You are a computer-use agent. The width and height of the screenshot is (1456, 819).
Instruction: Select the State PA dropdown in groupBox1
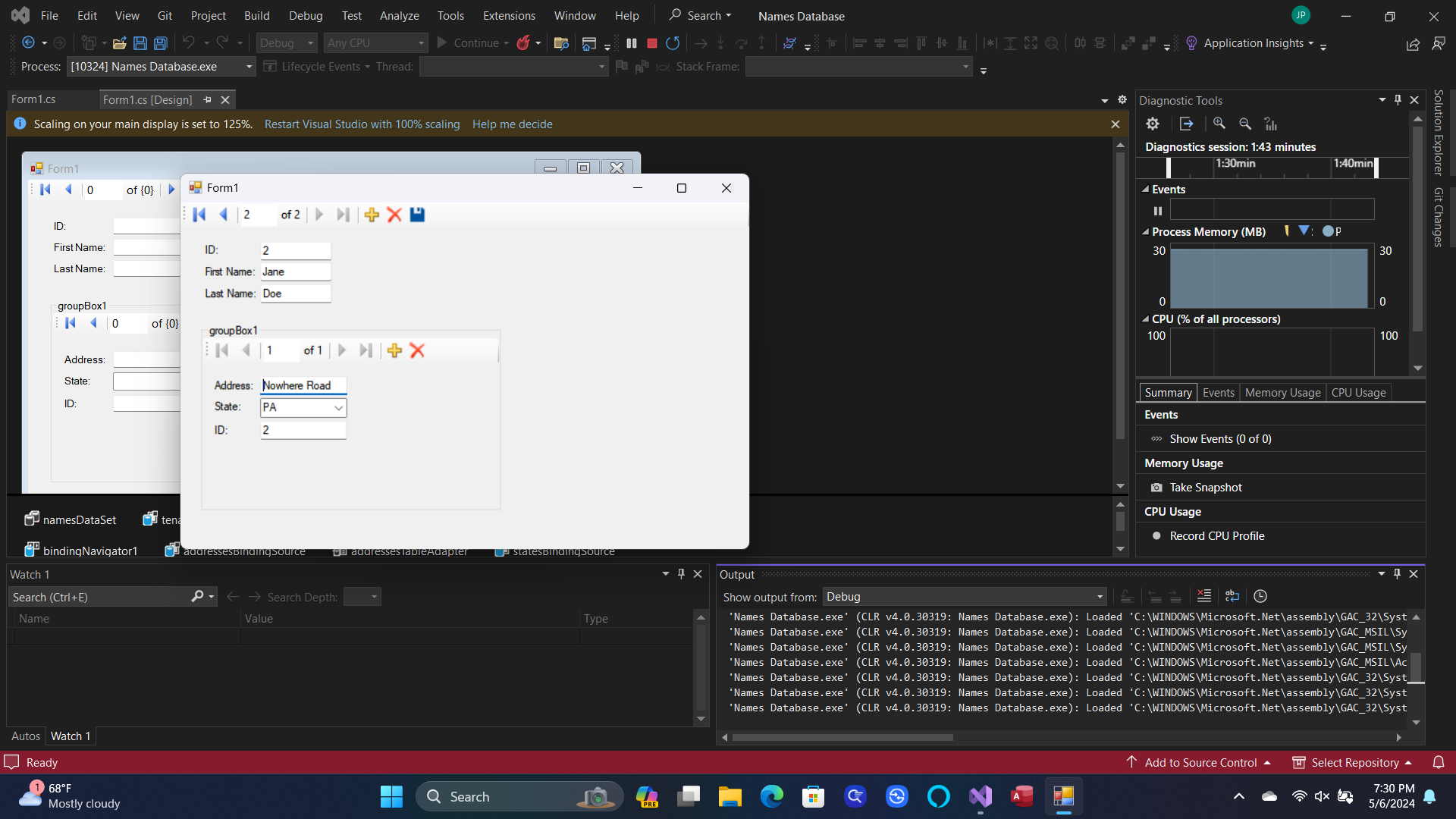303,407
